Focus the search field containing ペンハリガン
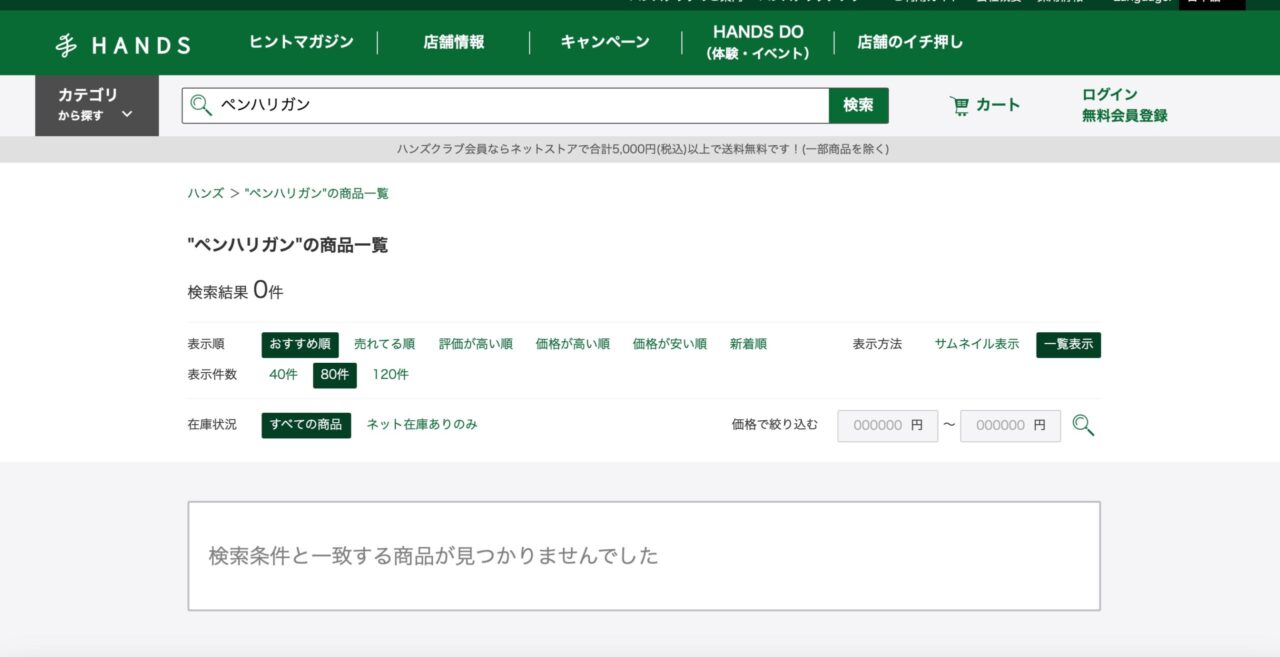Image resolution: width=1280 pixels, height=657 pixels. pyautogui.click(x=505, y=105)
